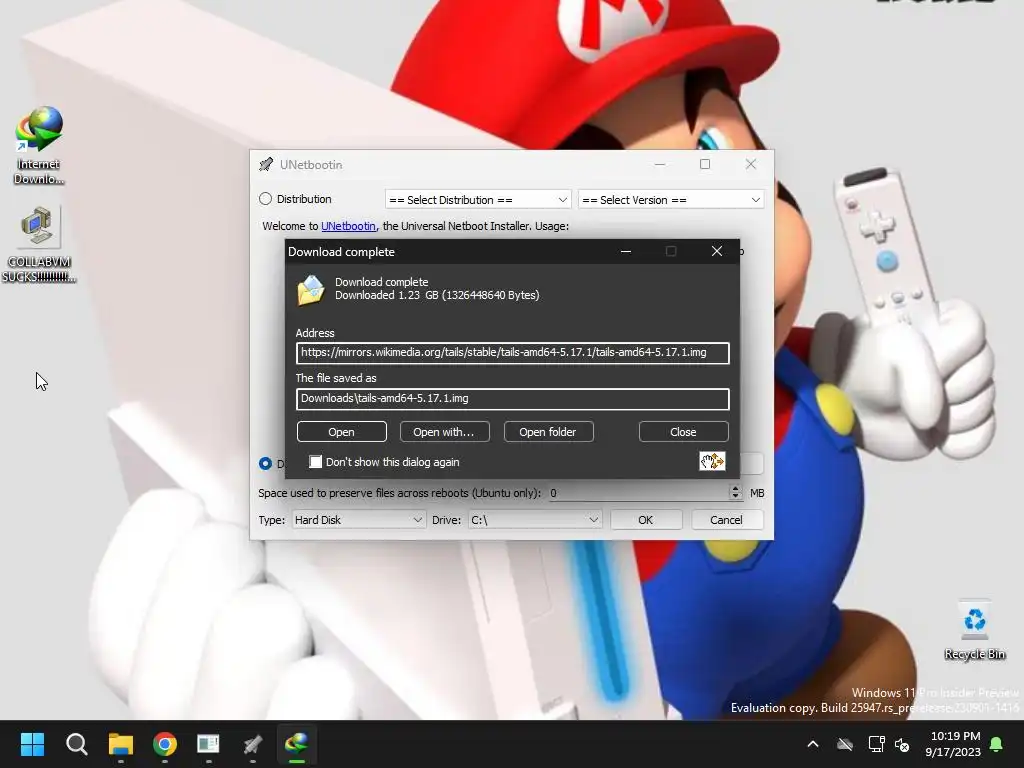Switch to UNetbootin taskbar icon
Image resolution: width=1024 pixels, height=768 pixels.
tap(253, 744)
